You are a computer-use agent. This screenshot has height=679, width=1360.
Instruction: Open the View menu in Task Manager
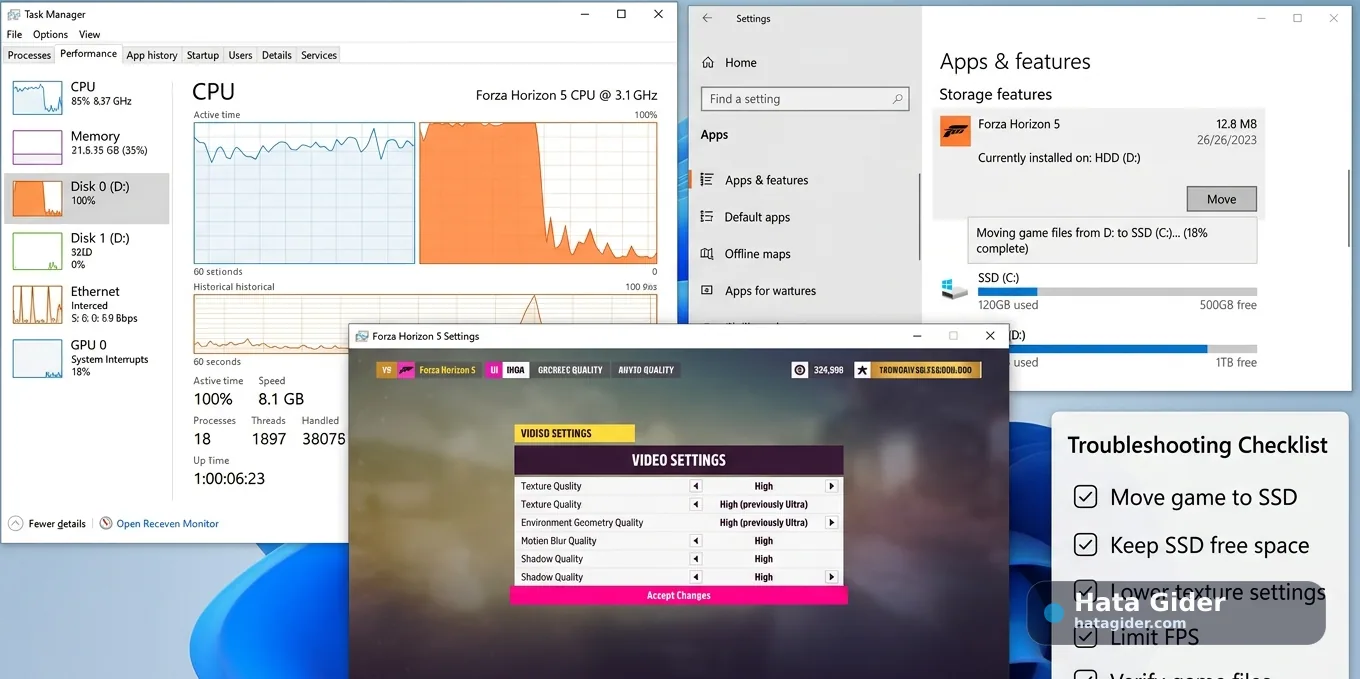(89, 34)
